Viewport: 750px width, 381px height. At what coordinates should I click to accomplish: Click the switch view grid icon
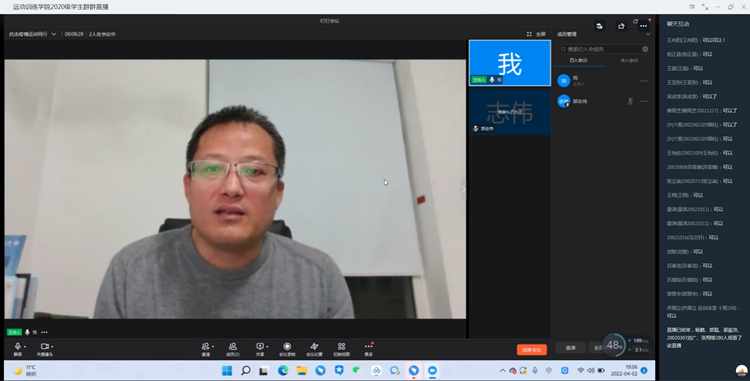coord(342,346)
